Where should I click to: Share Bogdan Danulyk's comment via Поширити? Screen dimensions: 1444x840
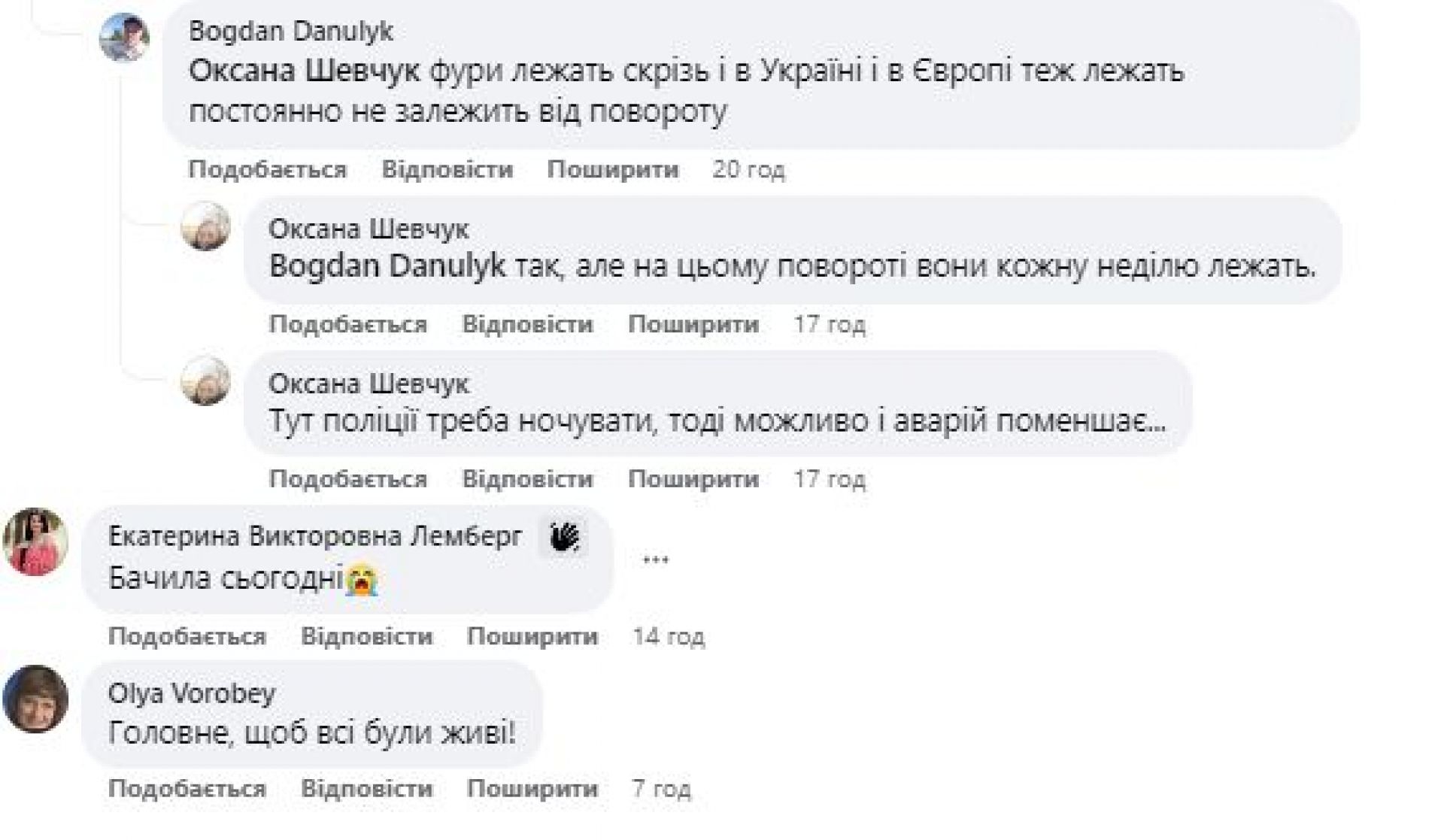(x=612, y=169)
